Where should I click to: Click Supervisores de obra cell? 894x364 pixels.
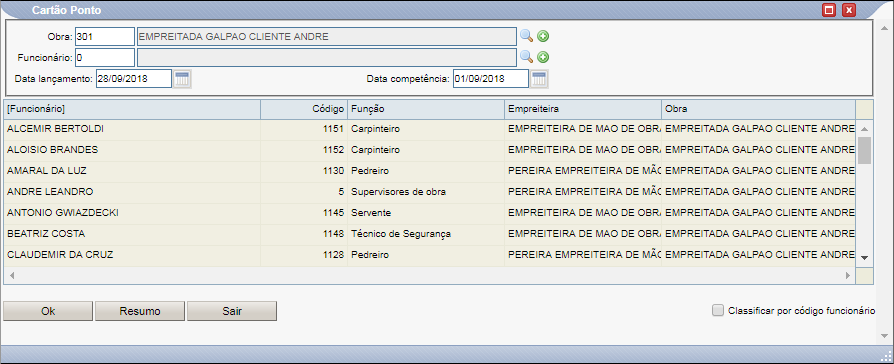coord(426,192)
